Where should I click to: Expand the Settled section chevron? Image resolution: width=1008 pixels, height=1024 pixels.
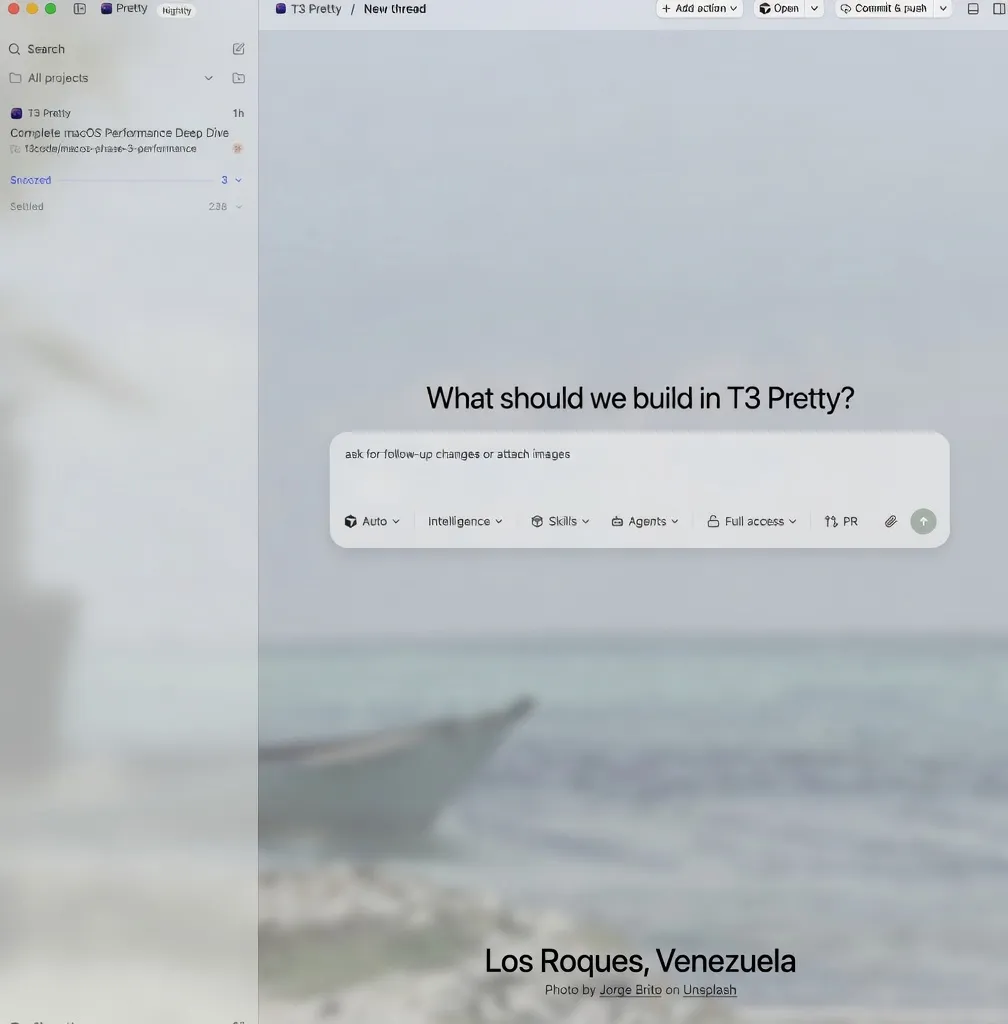pyautogui.click(x=238, y=206)
